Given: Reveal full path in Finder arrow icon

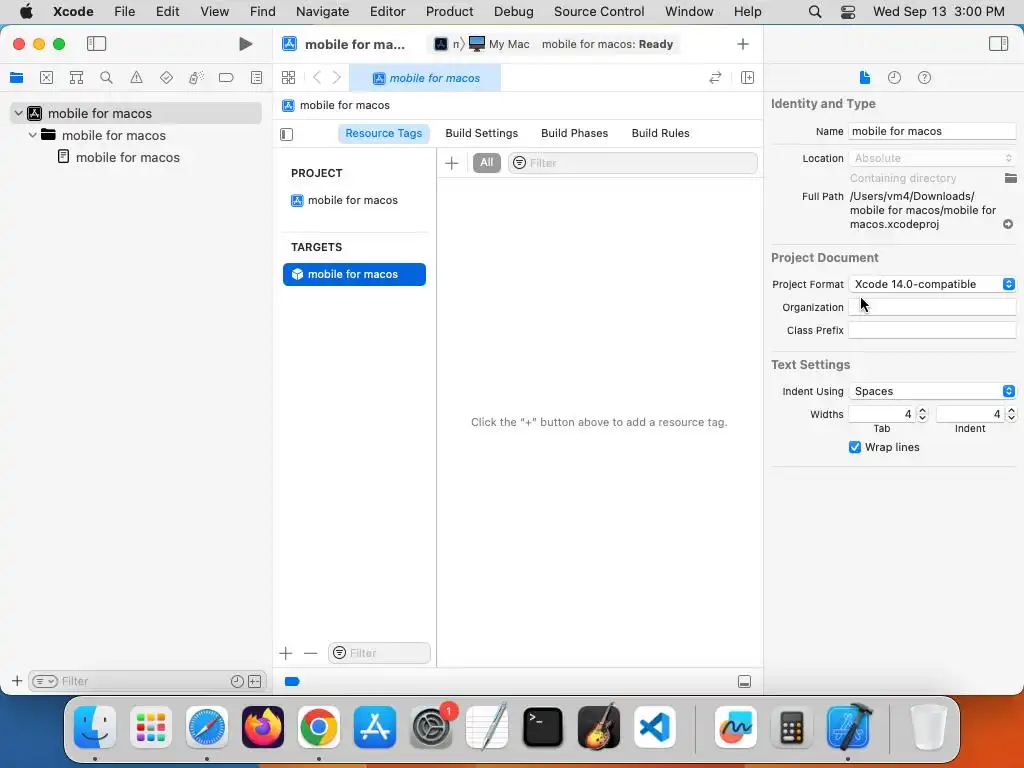Looking at the screenshot, I should [1008, 224].
